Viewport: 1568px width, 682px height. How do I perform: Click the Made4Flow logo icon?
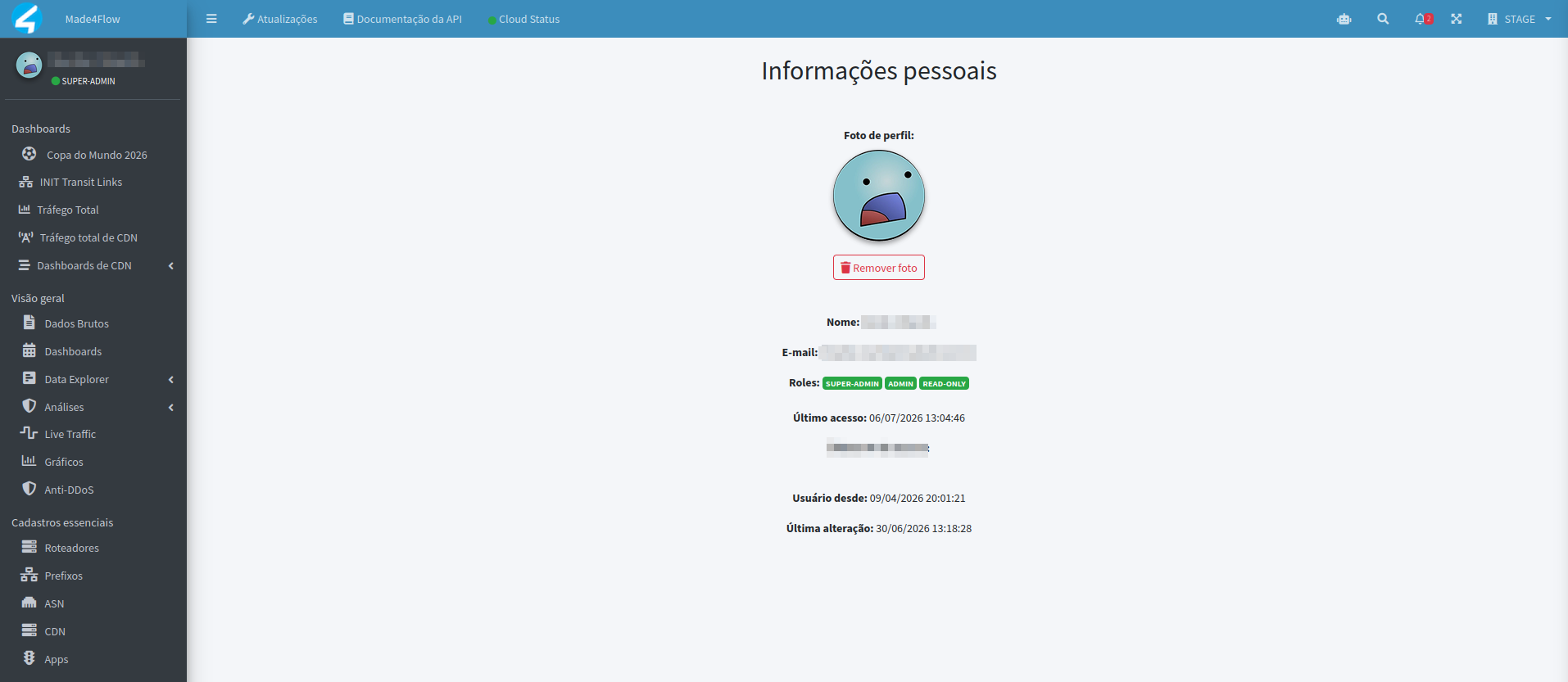pos(26,19)
